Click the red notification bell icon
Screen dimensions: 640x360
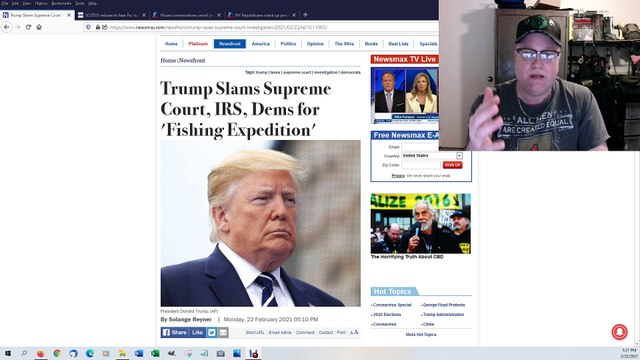619,331
